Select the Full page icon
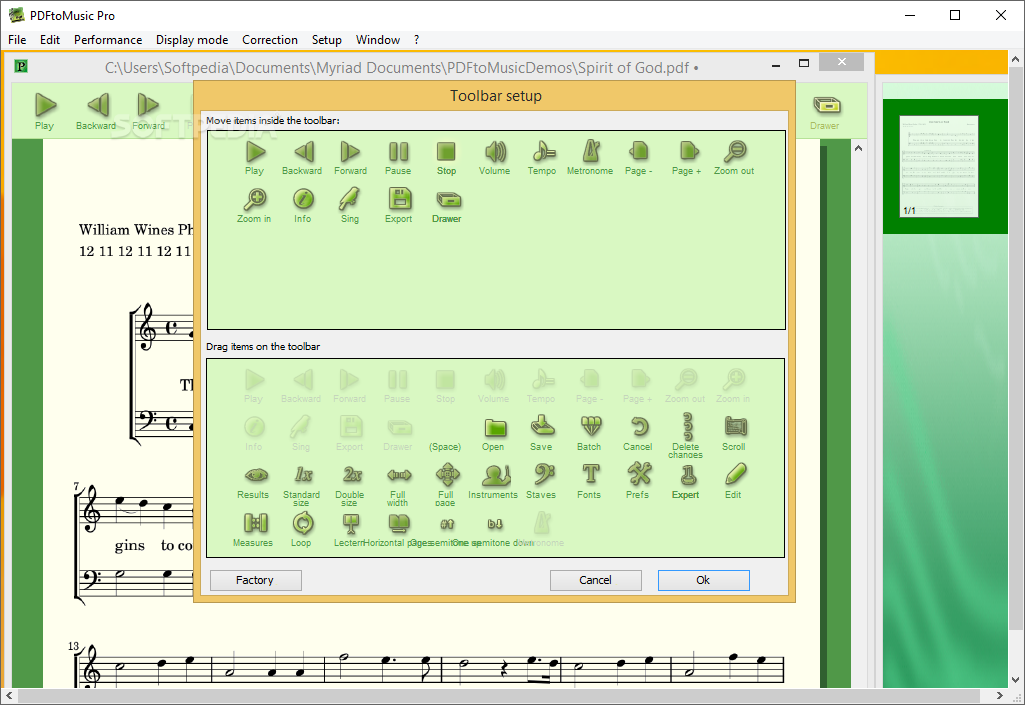Screen dimensions: 1025x705 coord(447,475)
